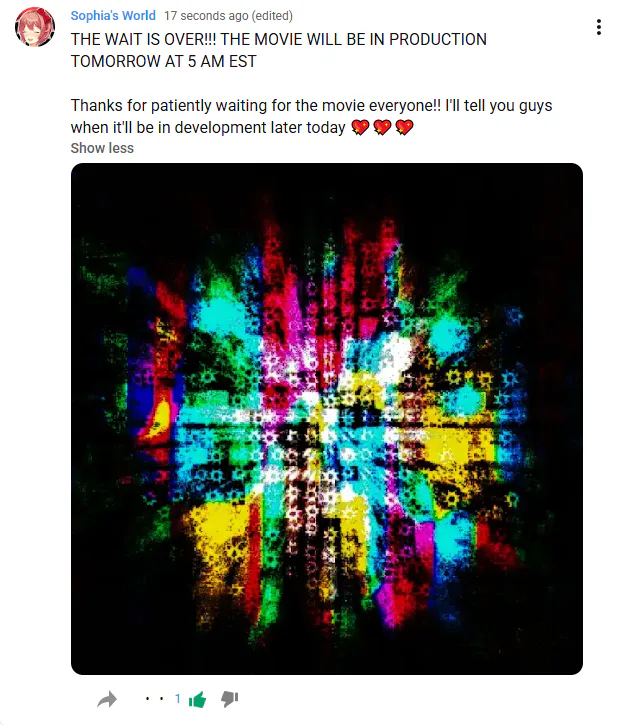This screenshot has height=725, width=631.
Task: Dislike the post with the thumbs-down icon
Action: click(x=230, y=699)
